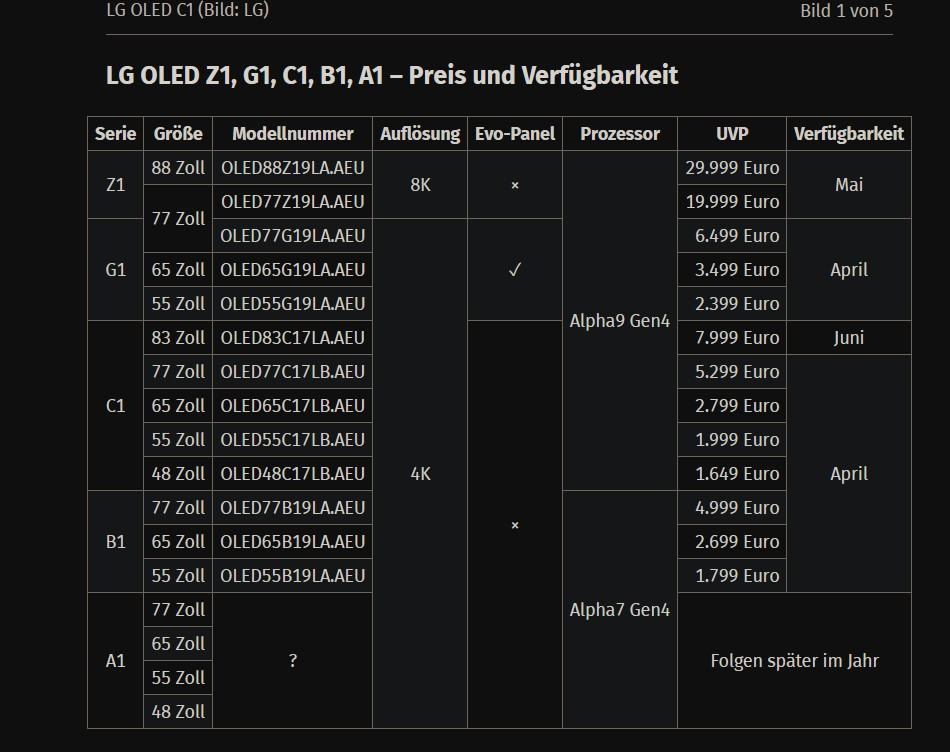The image size is (950, 752).
Task: Click the Evo-Panel cross in Z1 row
Action: [515, 185]
